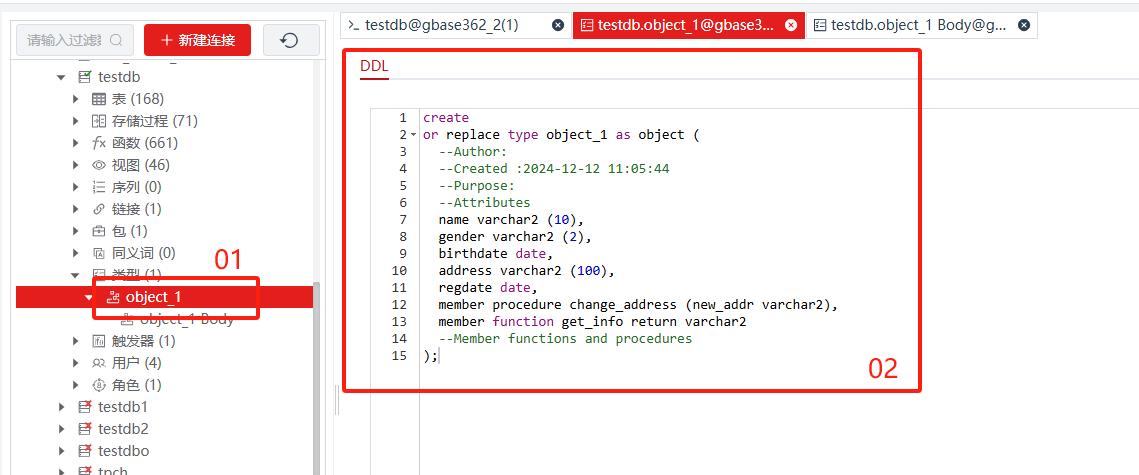Viewport: 1139px width, 475px height.
Task: Click the 新建连接 button
Action: (197, 40)
